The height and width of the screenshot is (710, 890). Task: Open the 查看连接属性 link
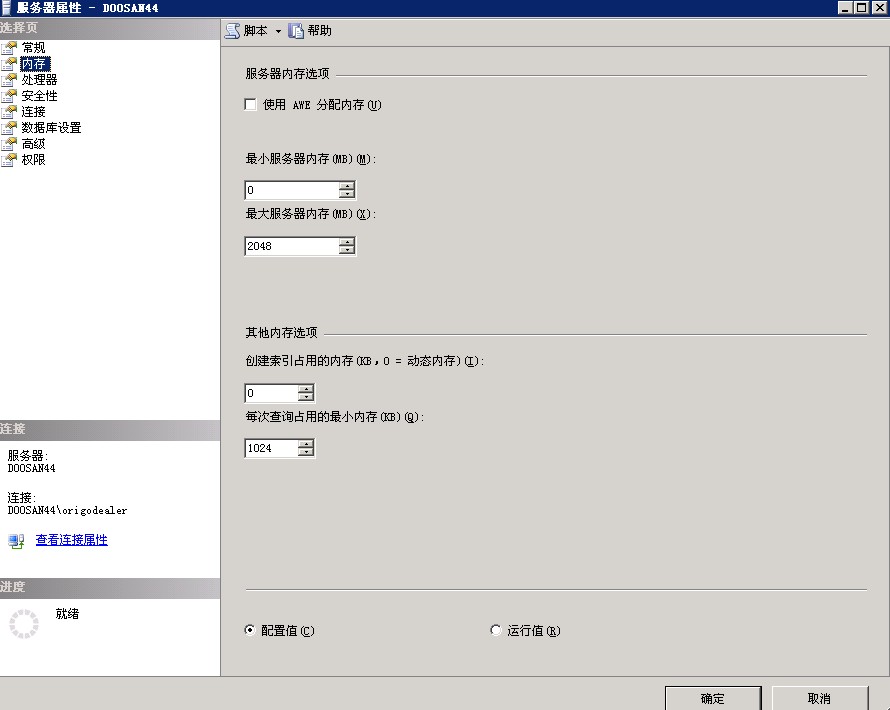coord(72,540)
